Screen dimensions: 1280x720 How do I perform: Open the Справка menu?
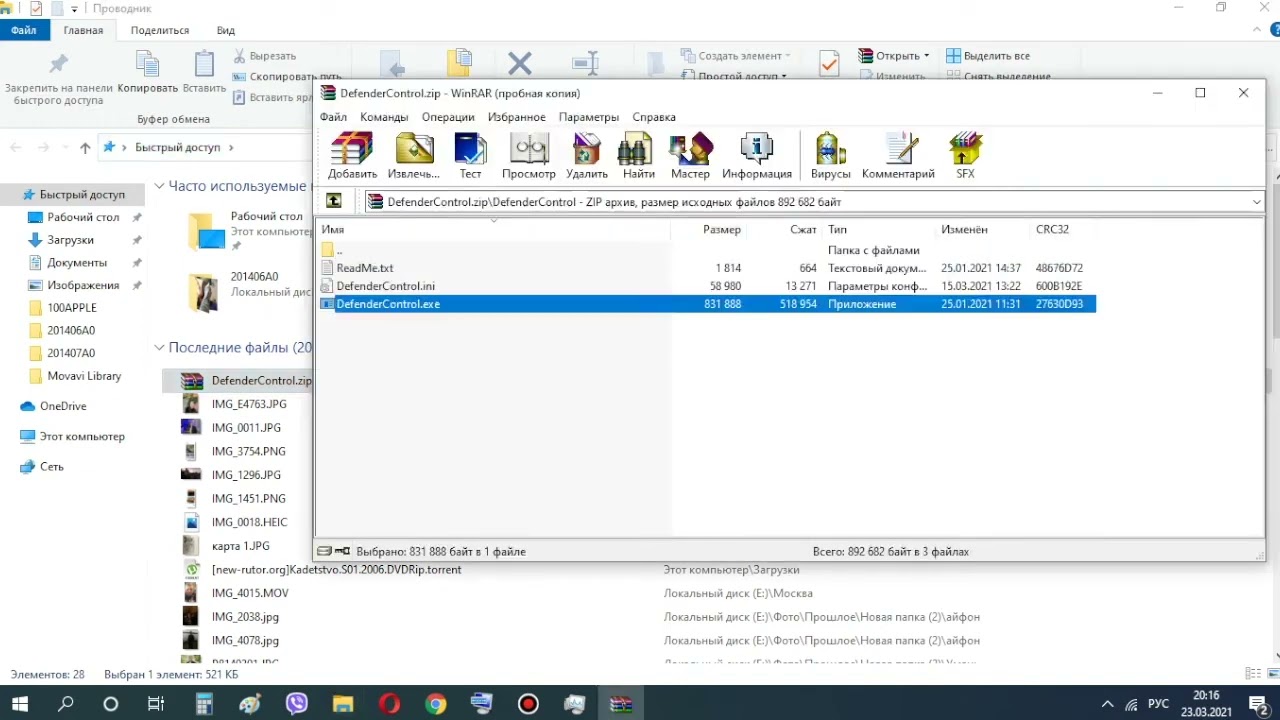tap(654, 117)
